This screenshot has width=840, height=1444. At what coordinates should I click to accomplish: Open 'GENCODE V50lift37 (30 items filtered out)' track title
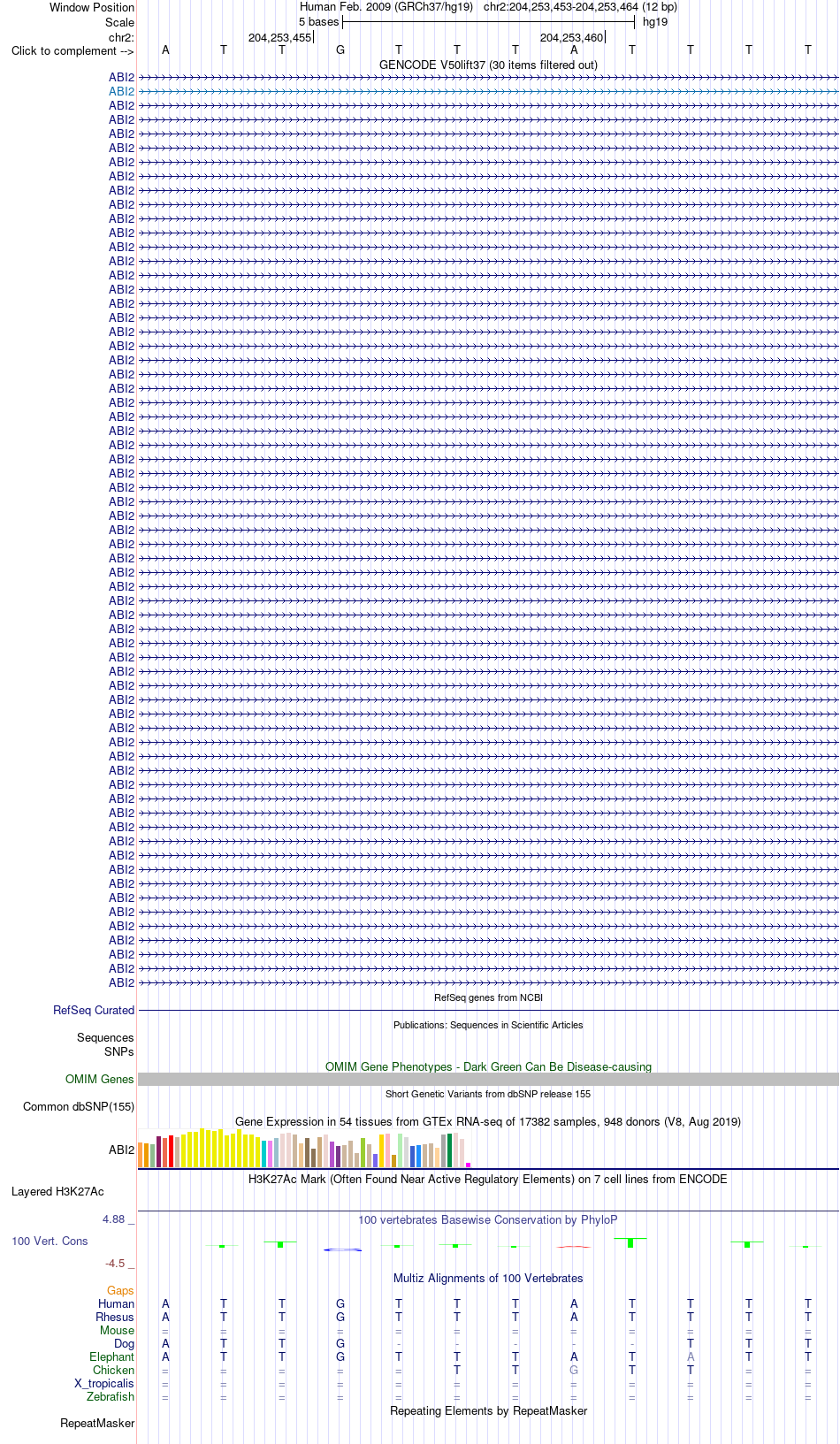point(488,65)
